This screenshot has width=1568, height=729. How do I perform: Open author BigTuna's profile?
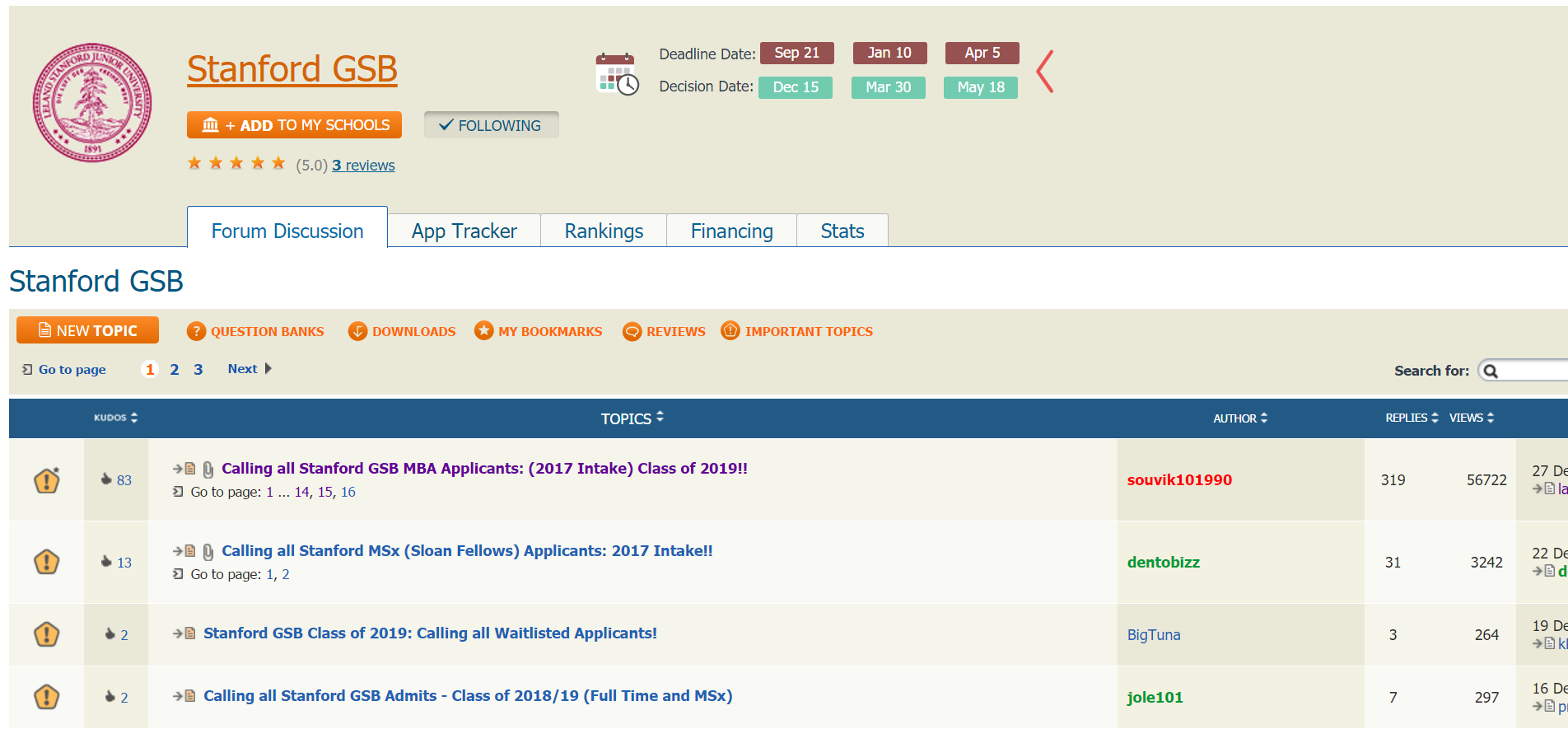(1154, 634)
